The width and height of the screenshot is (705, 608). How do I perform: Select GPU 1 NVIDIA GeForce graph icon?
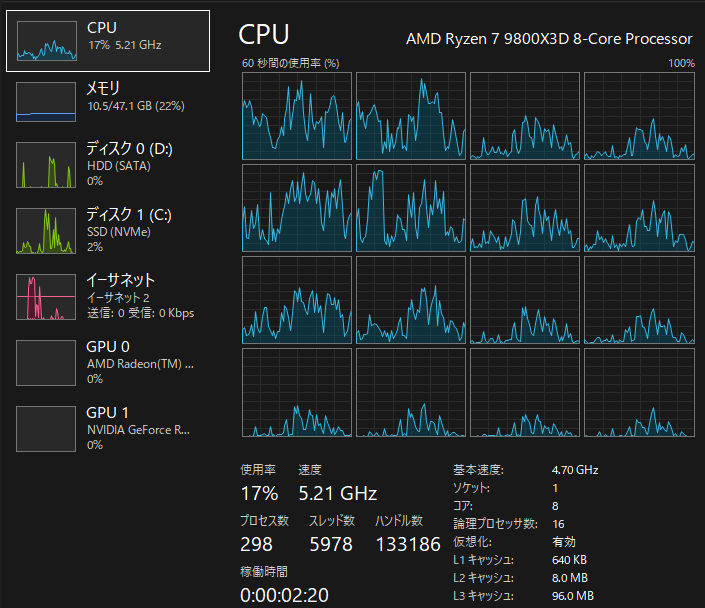[x=46, y=429]
